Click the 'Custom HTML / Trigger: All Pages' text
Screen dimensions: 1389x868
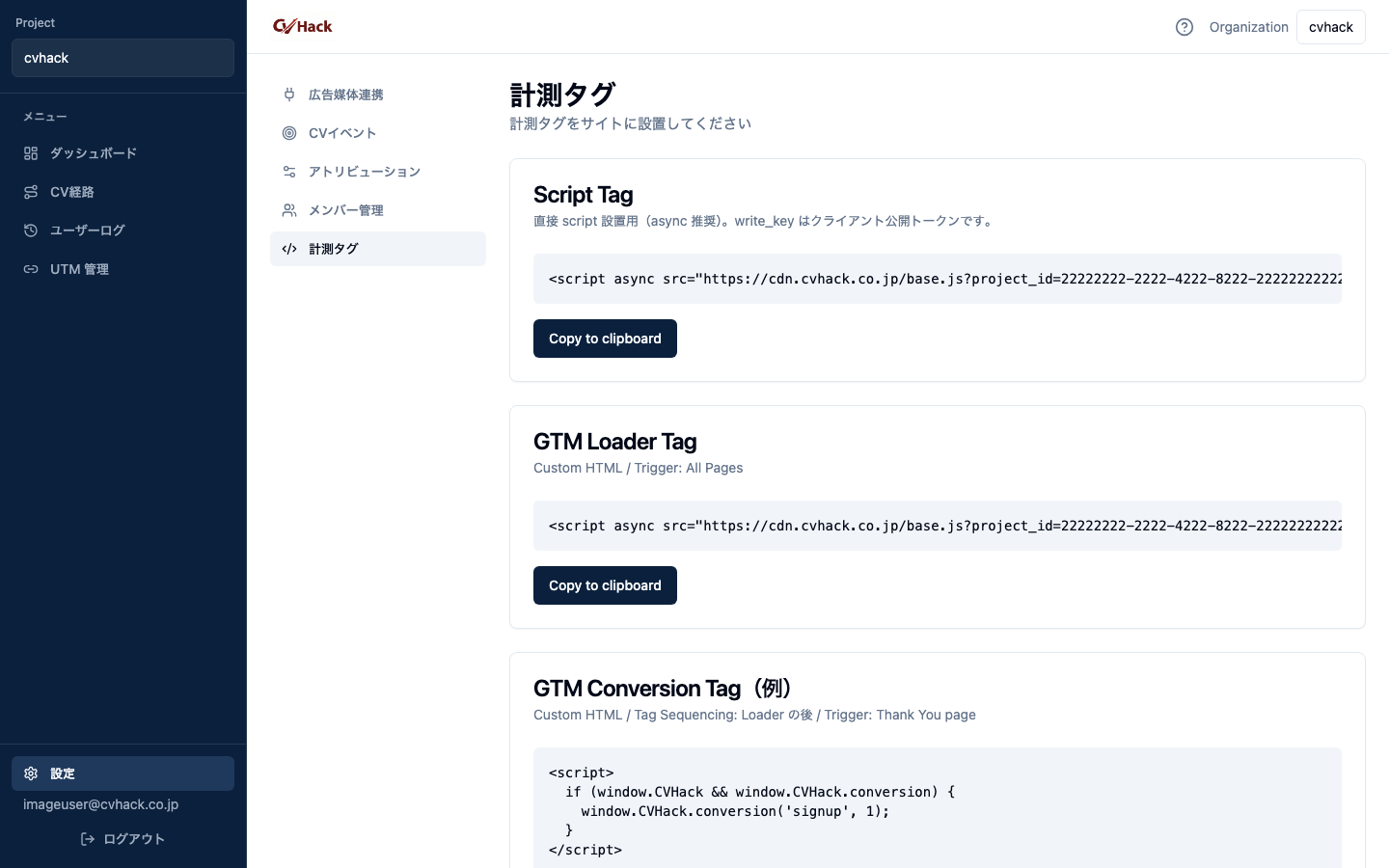click(x=639, y=468)
